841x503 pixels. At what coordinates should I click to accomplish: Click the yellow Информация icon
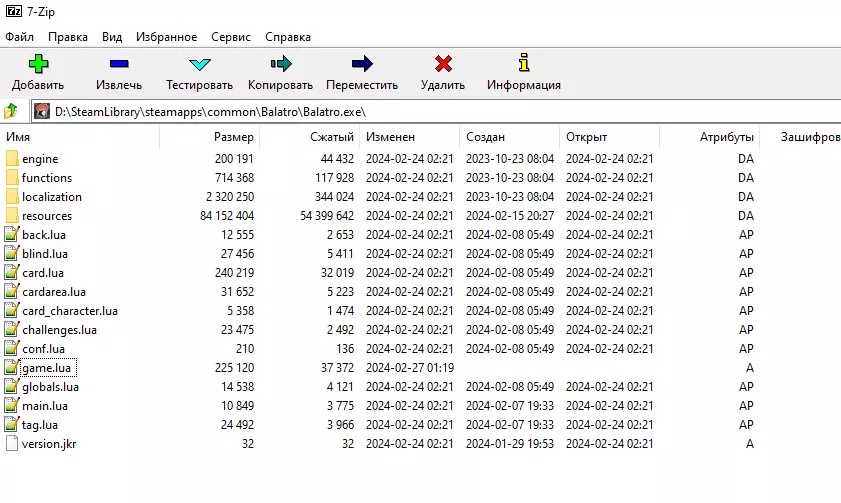[524, 63]
